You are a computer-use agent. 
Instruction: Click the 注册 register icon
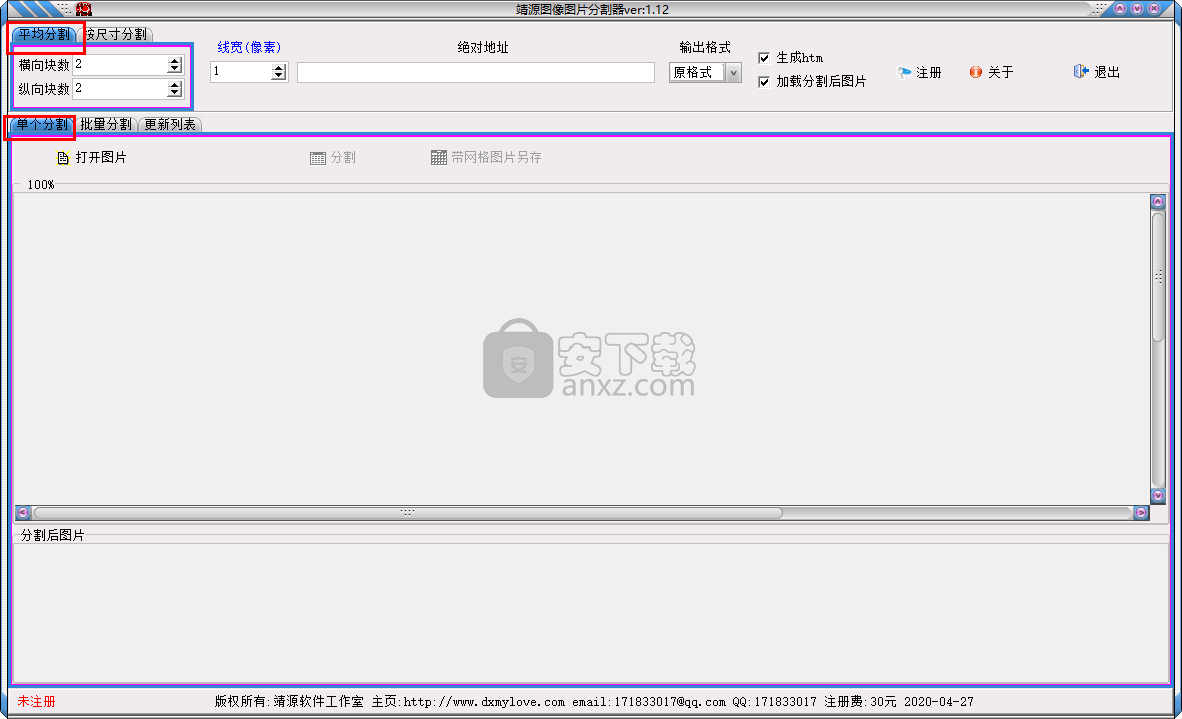(x=904, y=72)
